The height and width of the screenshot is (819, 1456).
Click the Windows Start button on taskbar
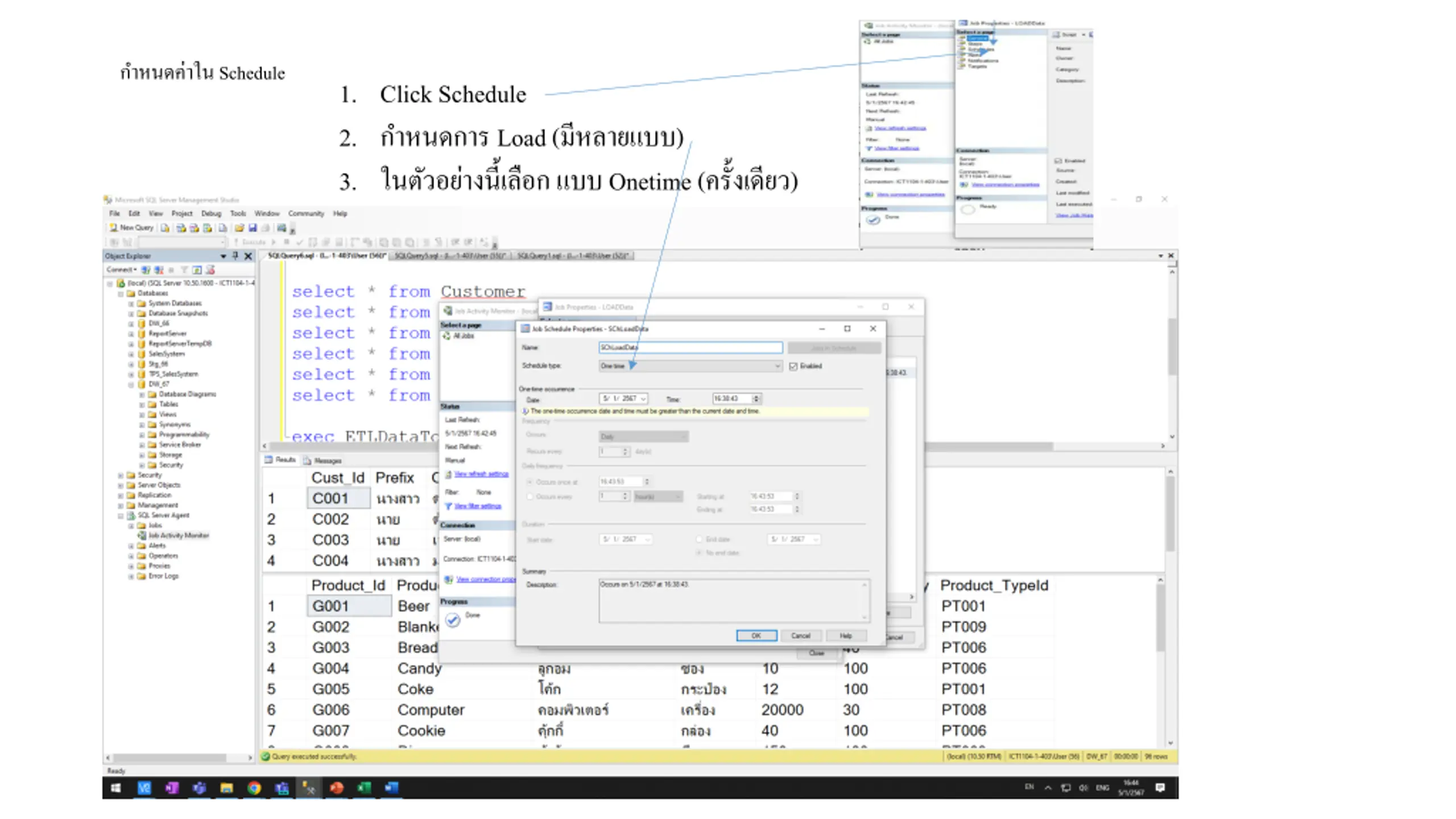point(115,788)
